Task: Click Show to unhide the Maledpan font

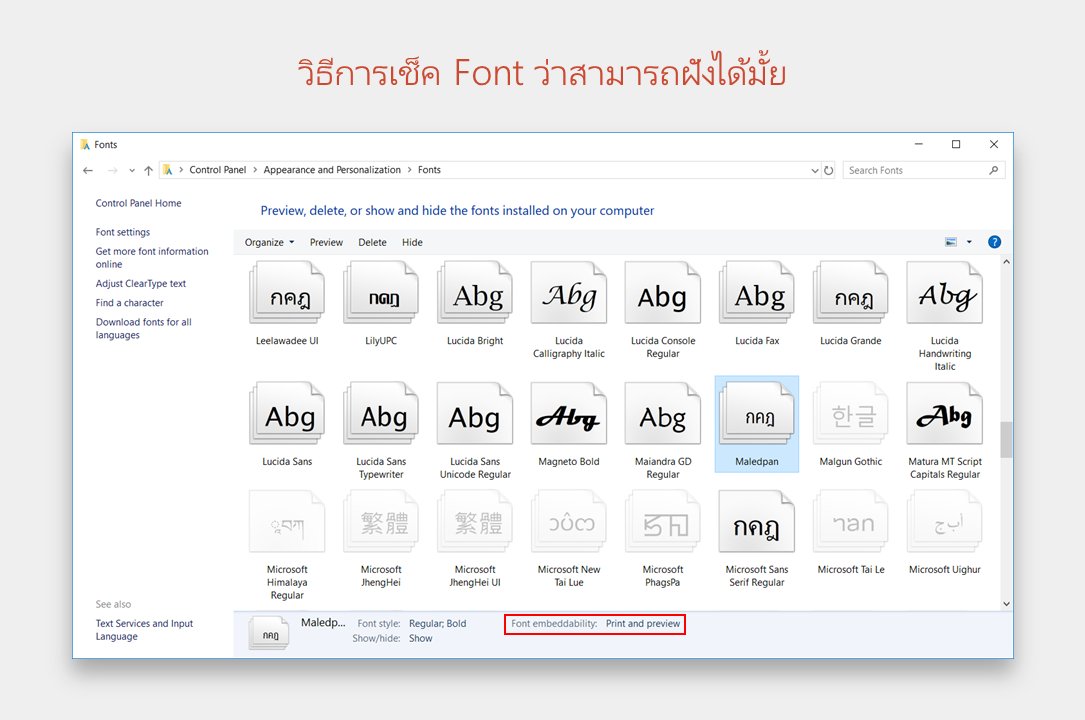Action: click(x=420, y=638)
